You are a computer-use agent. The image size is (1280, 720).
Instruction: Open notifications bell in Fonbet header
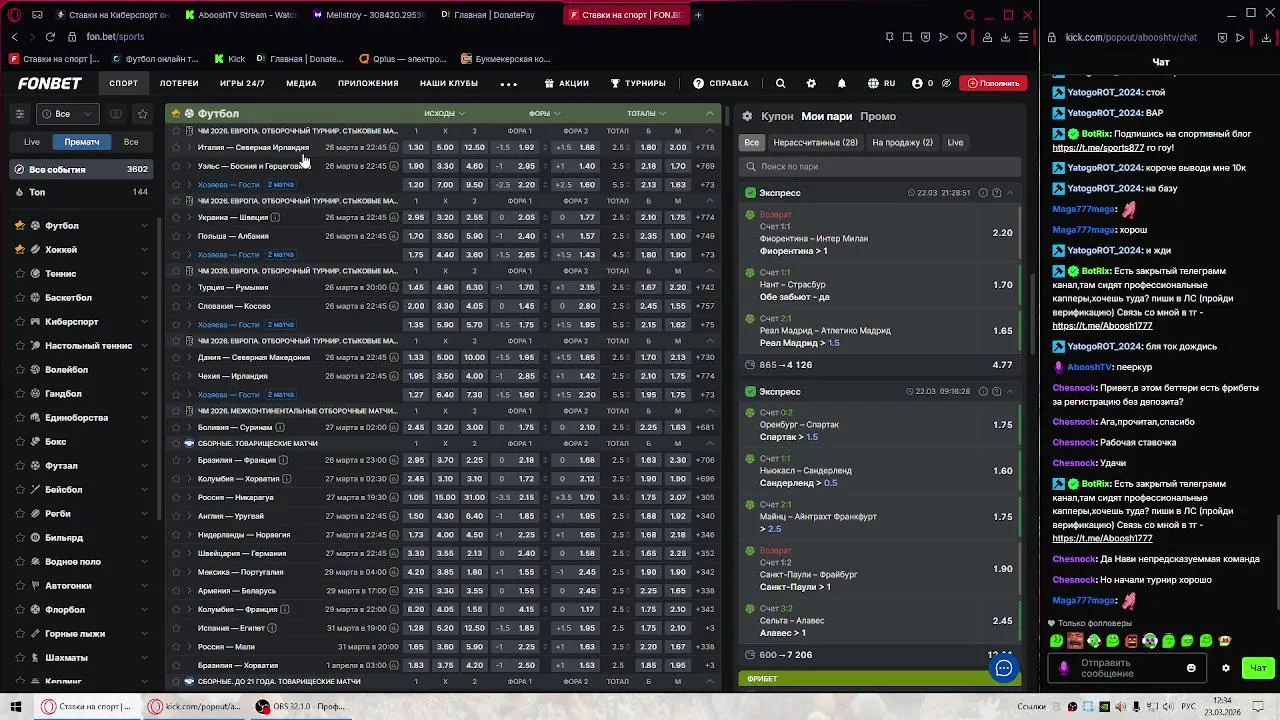[841, 84]
